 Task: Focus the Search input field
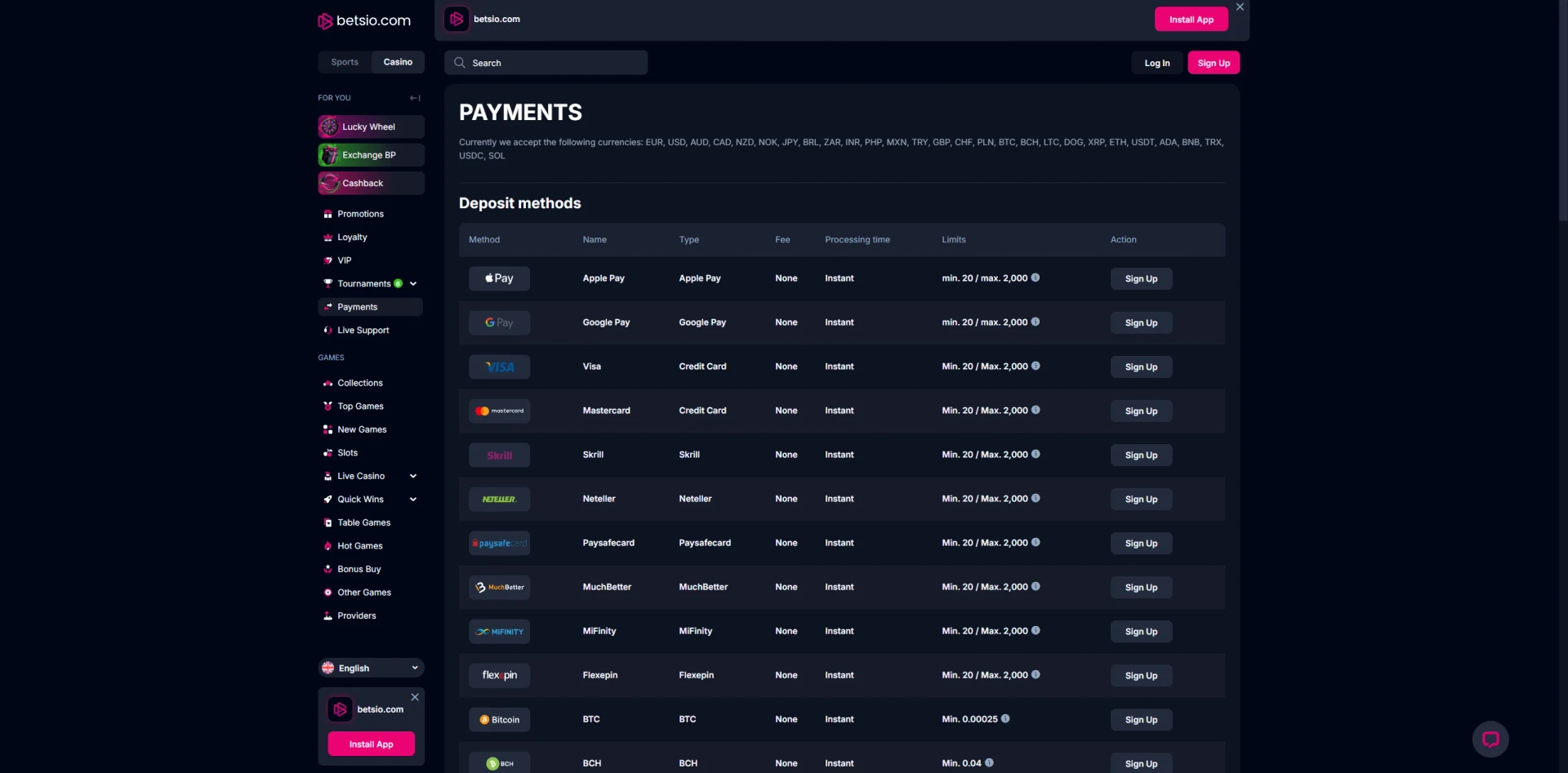[546, 63]
